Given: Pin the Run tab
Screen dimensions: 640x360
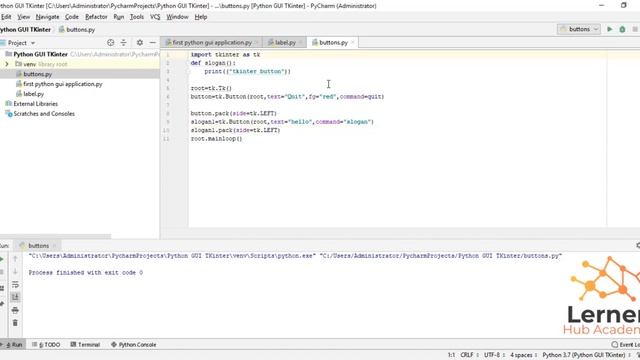Looking at the screenshot, I should pos(2,304).
